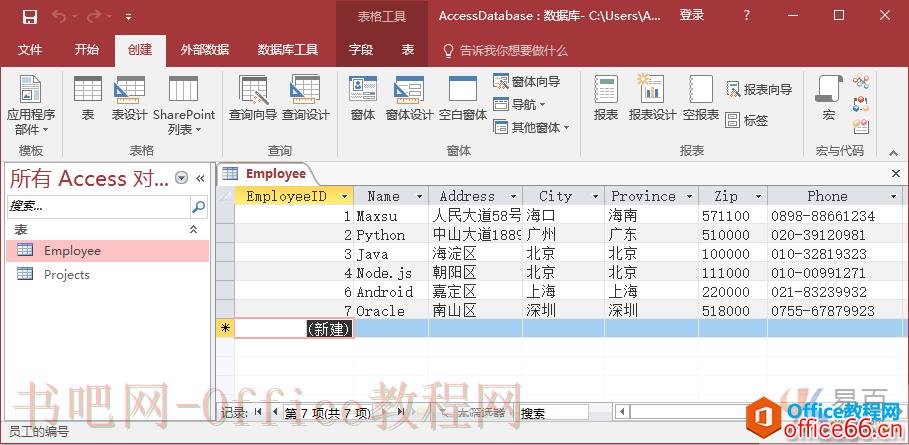909x445 pixels.
Task: Launch Form Wizard (窗体向导)
Action: tap(526, 82)
